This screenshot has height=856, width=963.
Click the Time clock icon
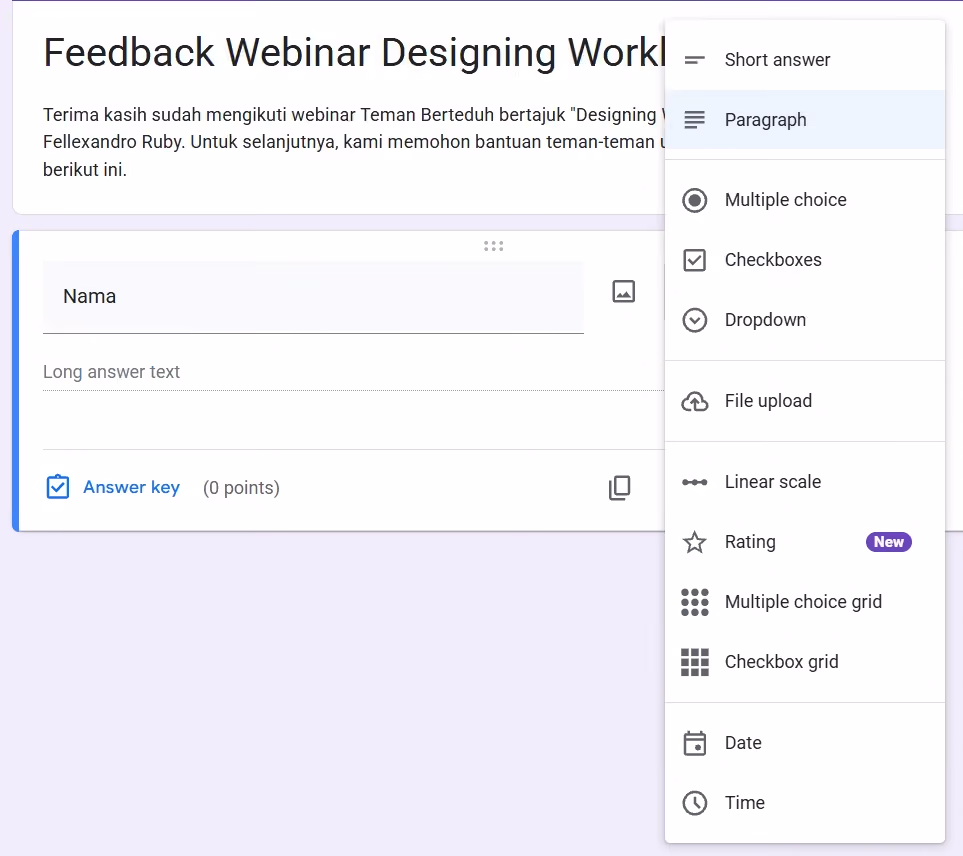(695, 803)
